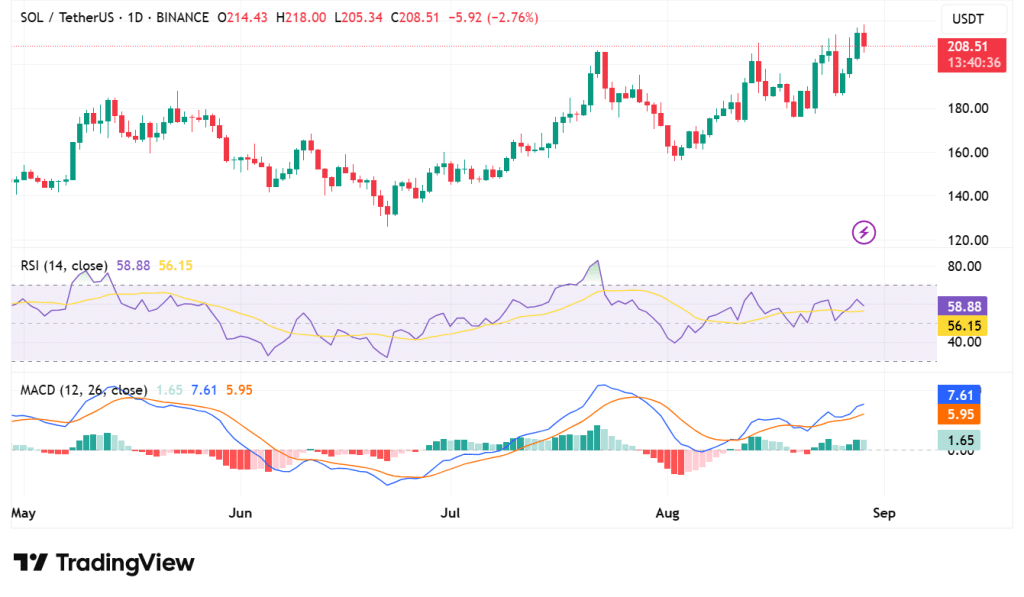Click the Aug label on the time axis
The height and width of the screenshot is (597, 1024).
point(668,513)
